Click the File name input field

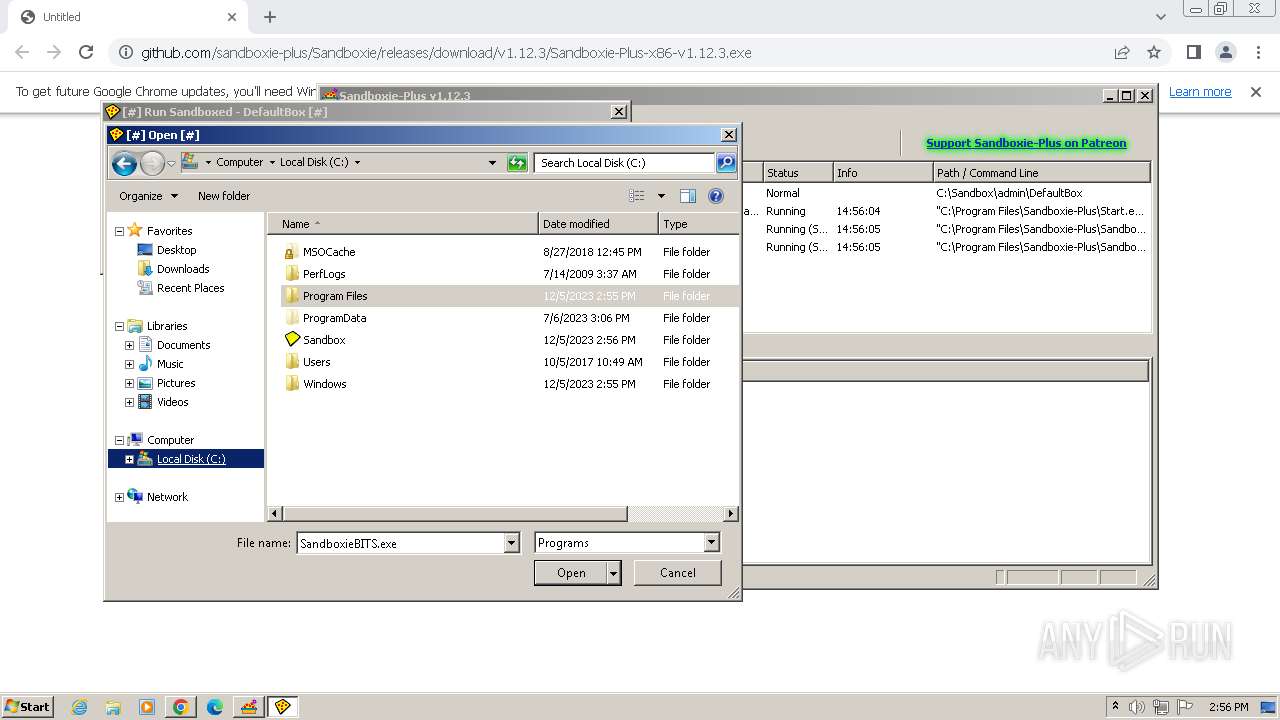(x=400, y=543)
